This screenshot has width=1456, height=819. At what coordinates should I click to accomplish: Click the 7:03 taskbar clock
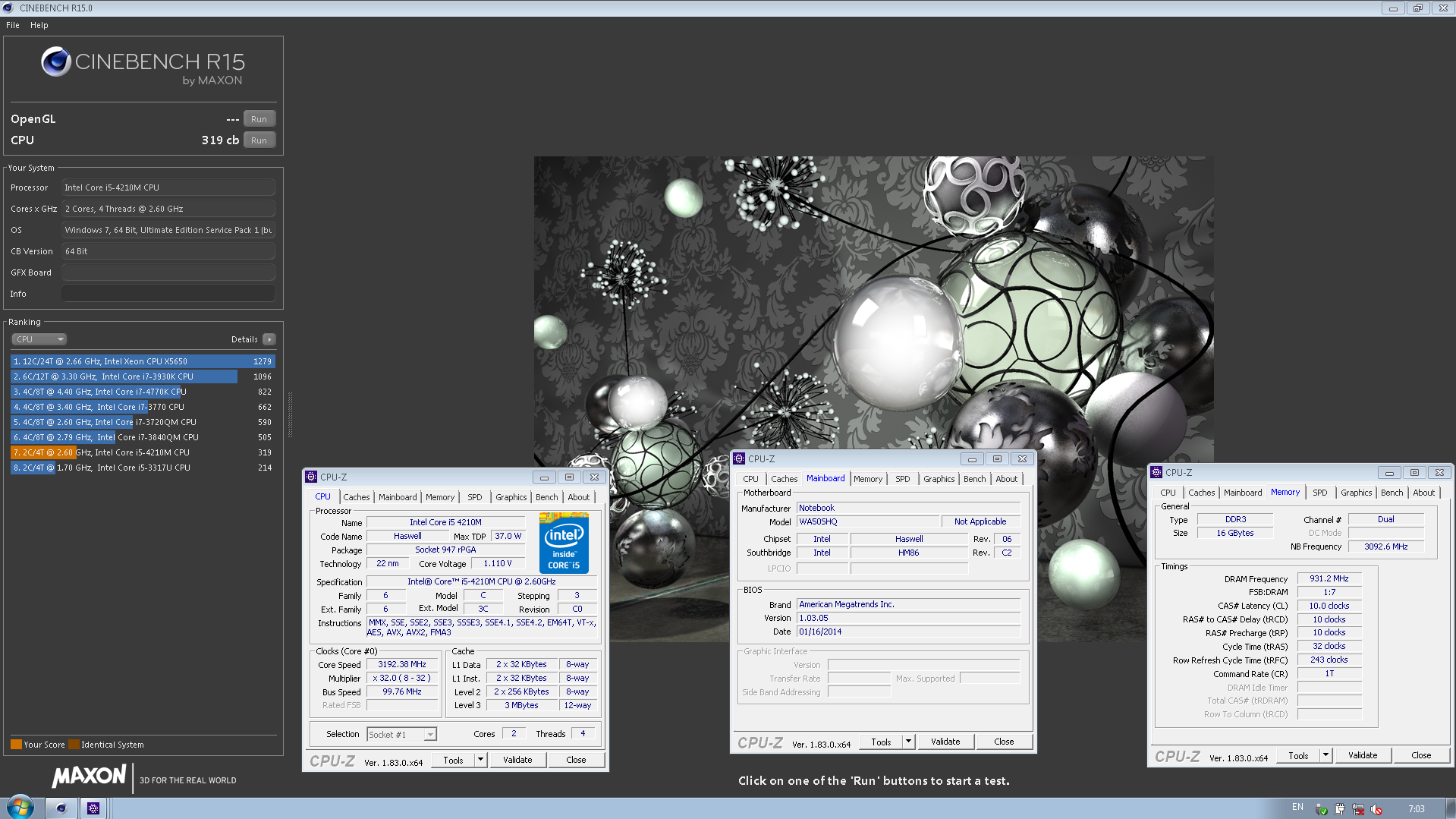pos(1416,809)
